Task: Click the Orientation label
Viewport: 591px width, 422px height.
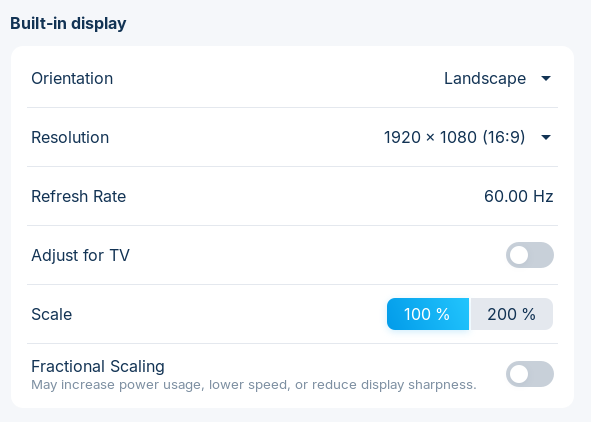Action: (72, 78)
